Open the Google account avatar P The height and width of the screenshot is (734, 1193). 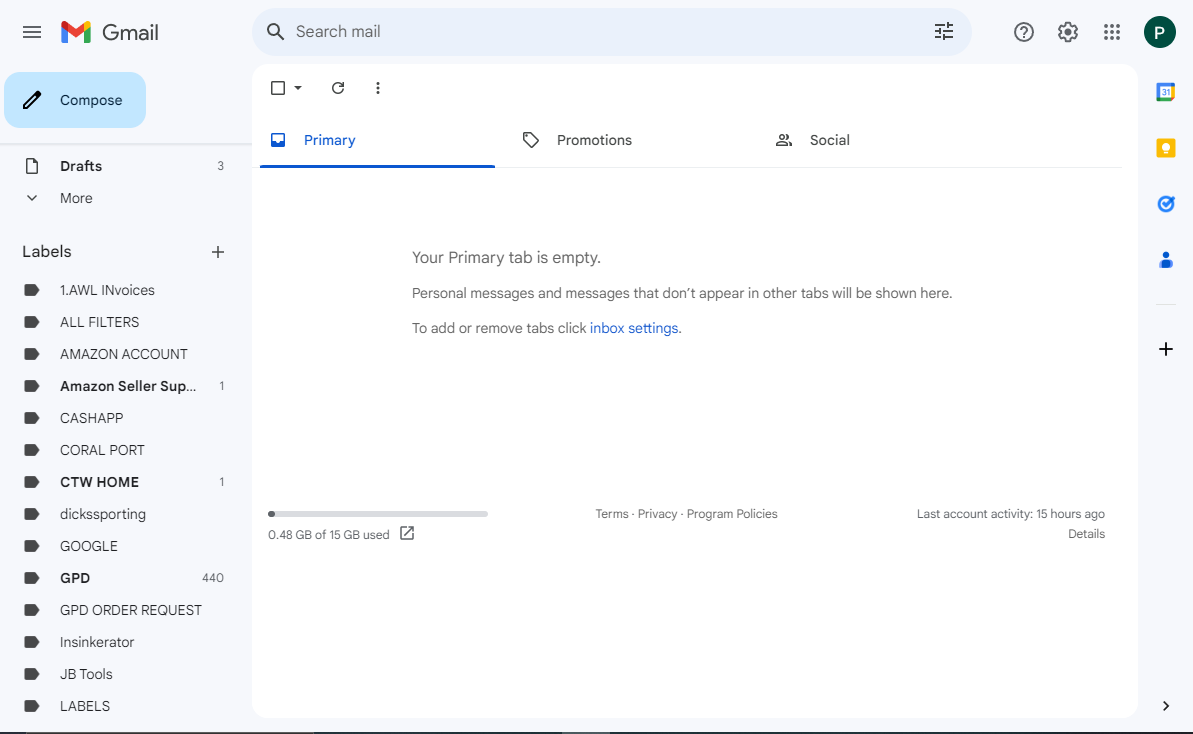[x=1159, y=32]
